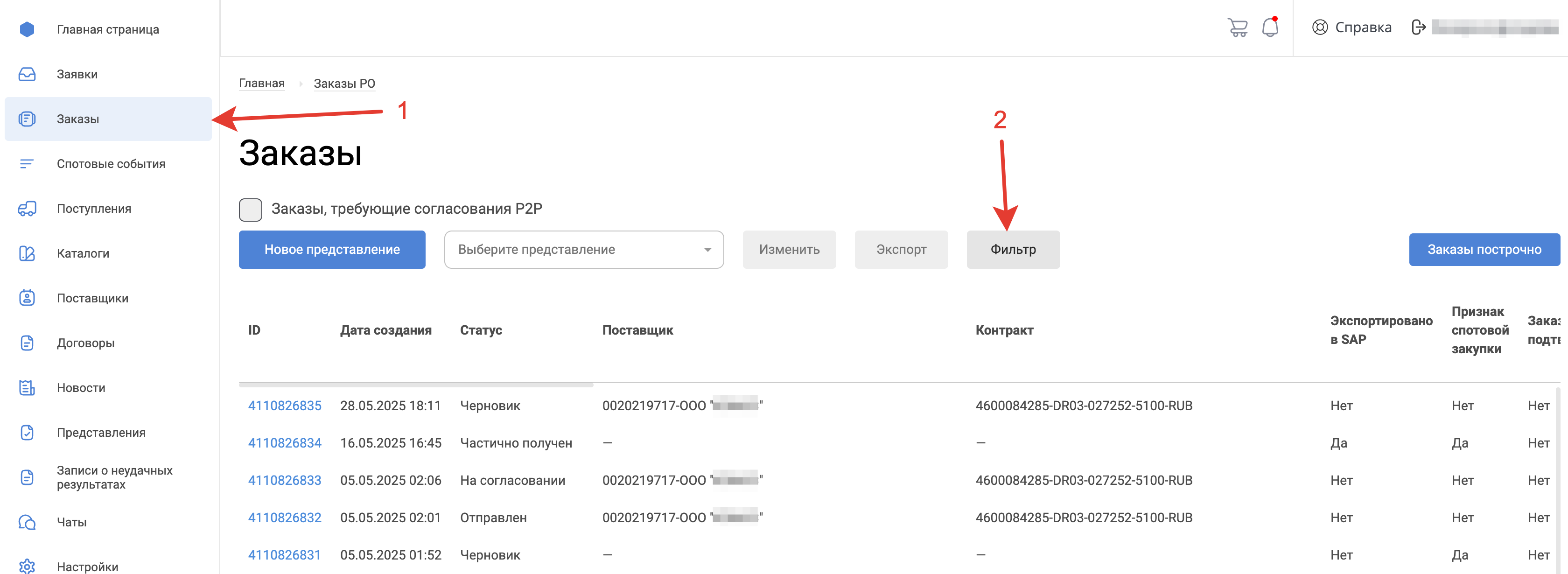Click the Каталоги icon in sidebar
The image size is (1568, 574).
point(27,253)
